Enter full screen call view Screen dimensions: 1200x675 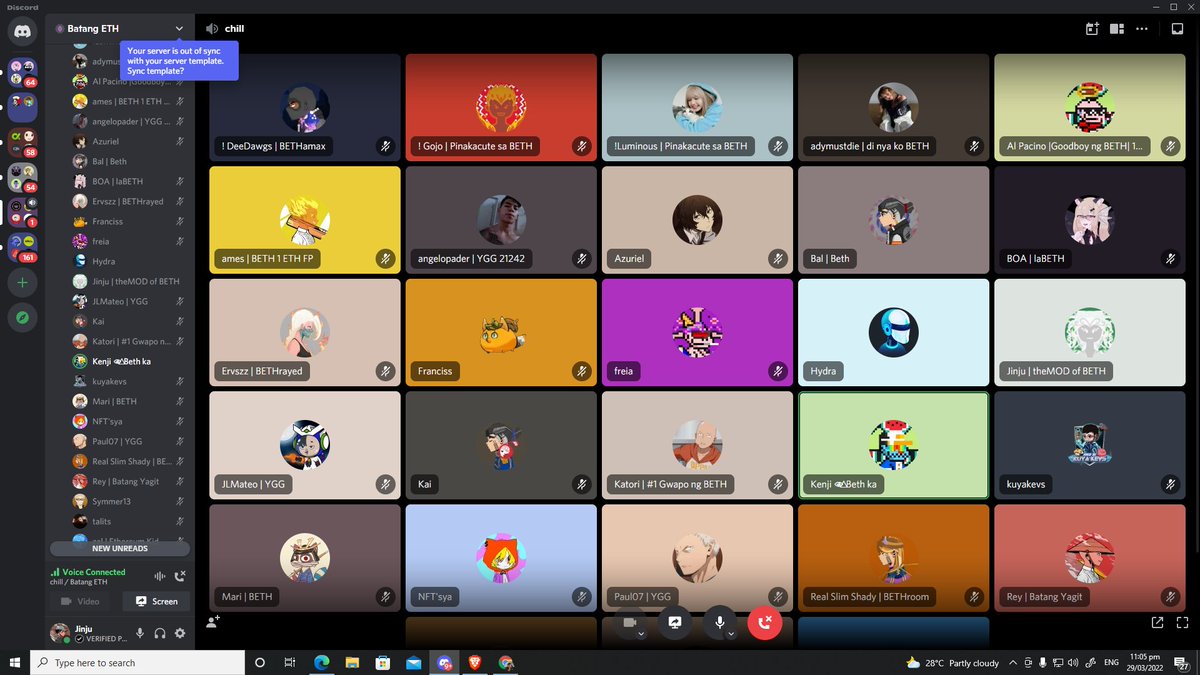[x=1180, y=622]
